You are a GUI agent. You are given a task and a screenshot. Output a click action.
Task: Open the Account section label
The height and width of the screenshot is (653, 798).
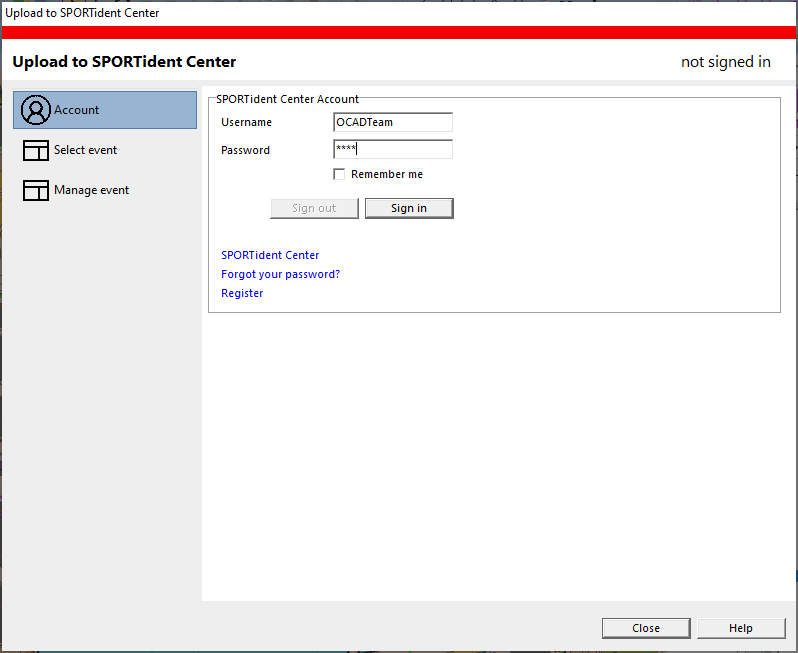tap(76, 110)
